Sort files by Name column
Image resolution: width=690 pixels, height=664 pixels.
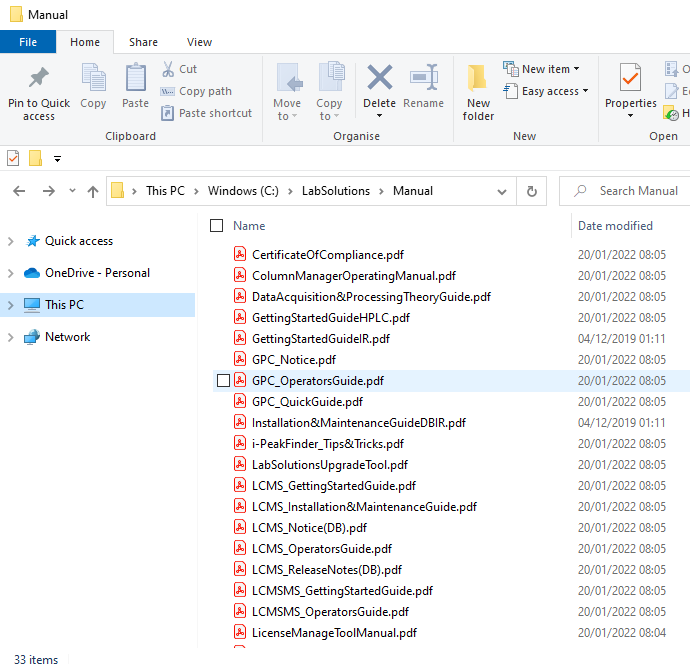pos(249,226)
